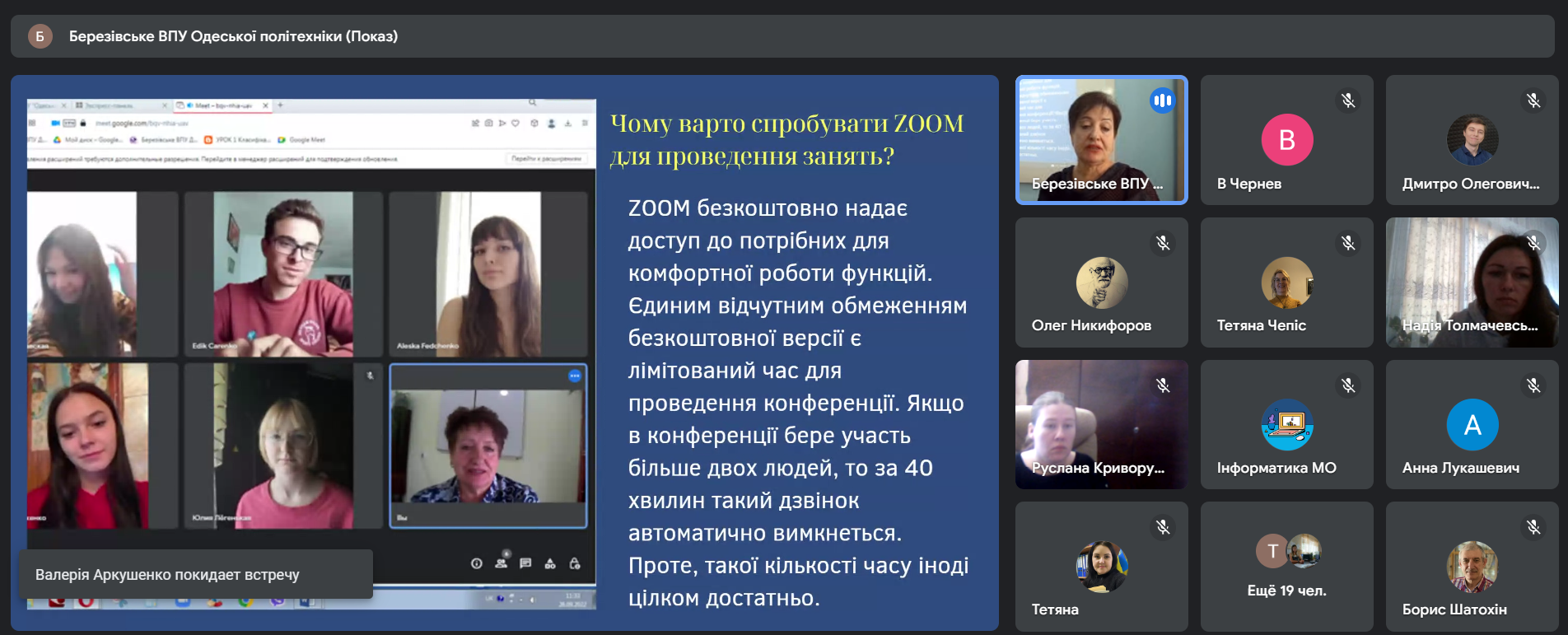1568x635 pixels.
Task: Click the Б avatar in presentation header
Action: pyautogui.click(x=40, y=36)
